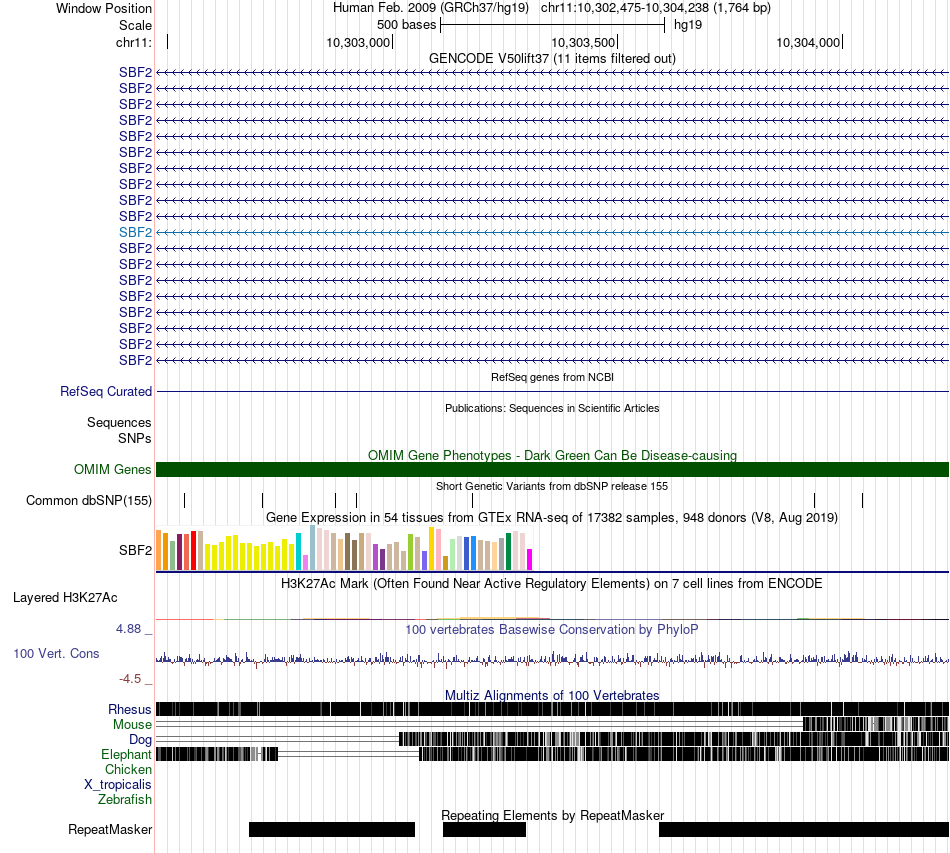Click the Dog species label

click(141, 739)
